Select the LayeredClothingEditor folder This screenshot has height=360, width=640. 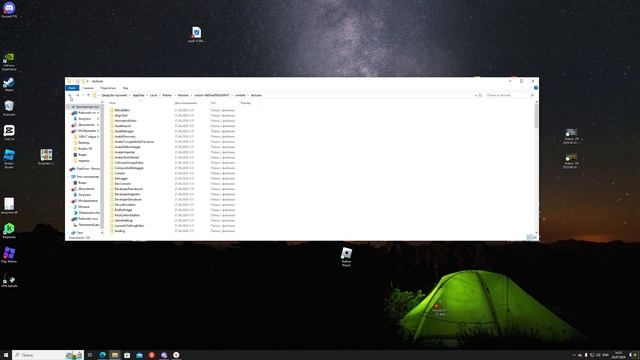[x=129, y=226]
